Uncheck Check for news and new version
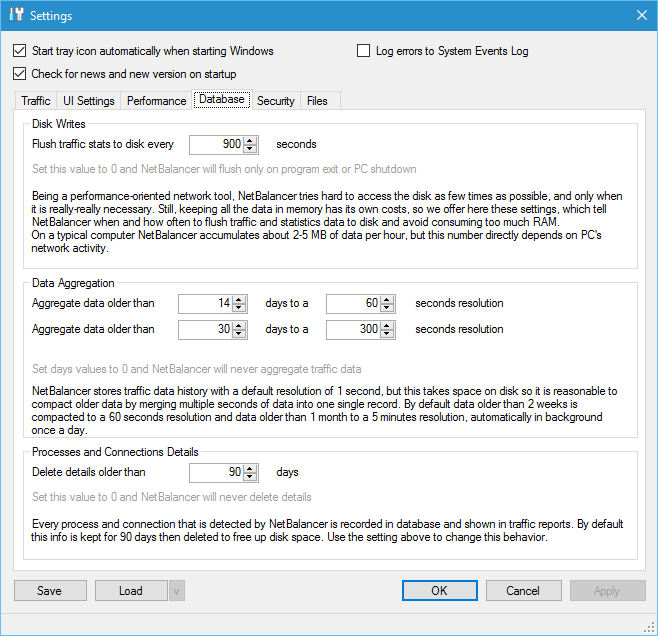658x636 pixels. coord(20,74)
